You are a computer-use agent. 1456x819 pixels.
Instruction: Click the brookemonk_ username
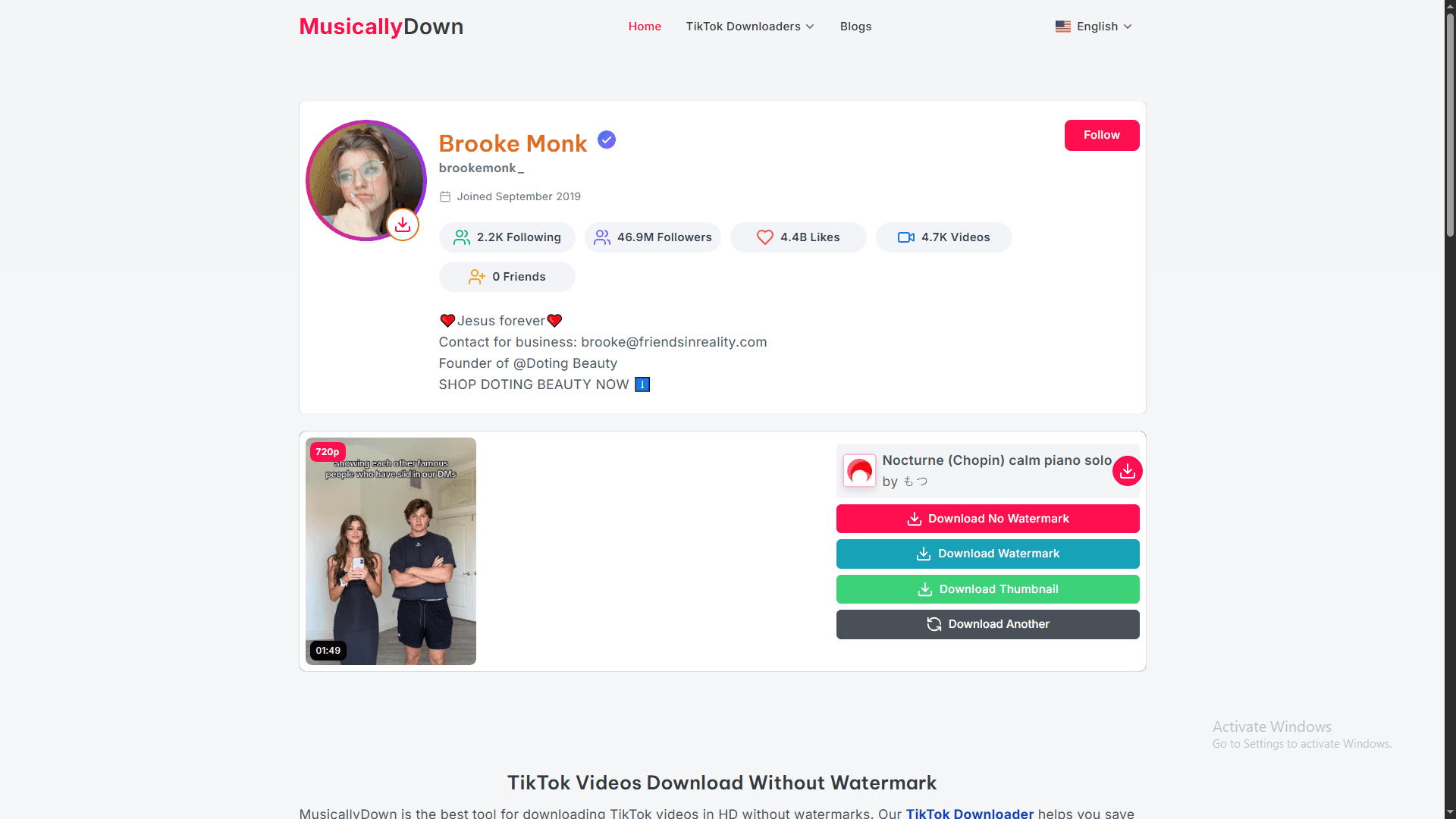[x=481, y=168]
